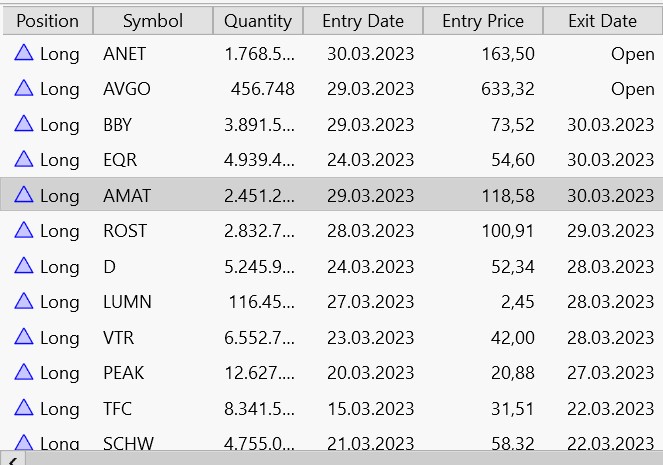Click the Quantity column header
The image size is (663, 465).
click(258, 21)
